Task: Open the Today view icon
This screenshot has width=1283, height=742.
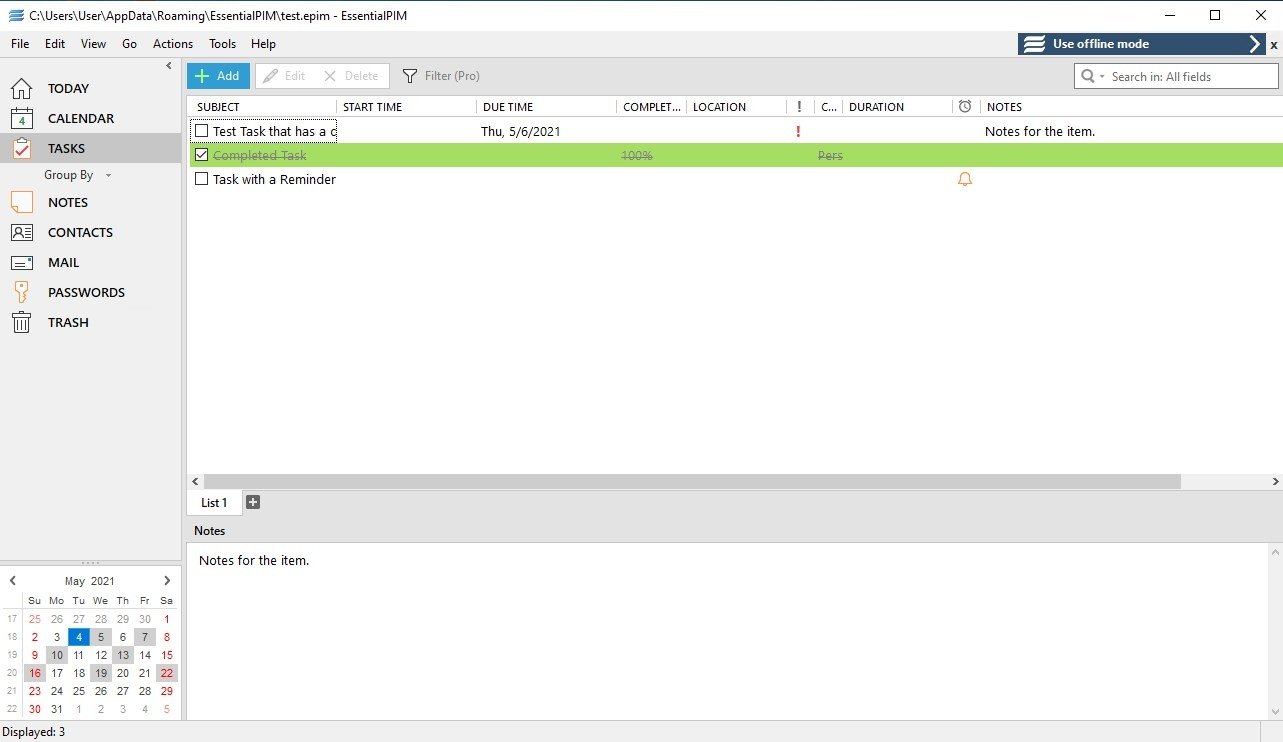Action: (21, 88)
